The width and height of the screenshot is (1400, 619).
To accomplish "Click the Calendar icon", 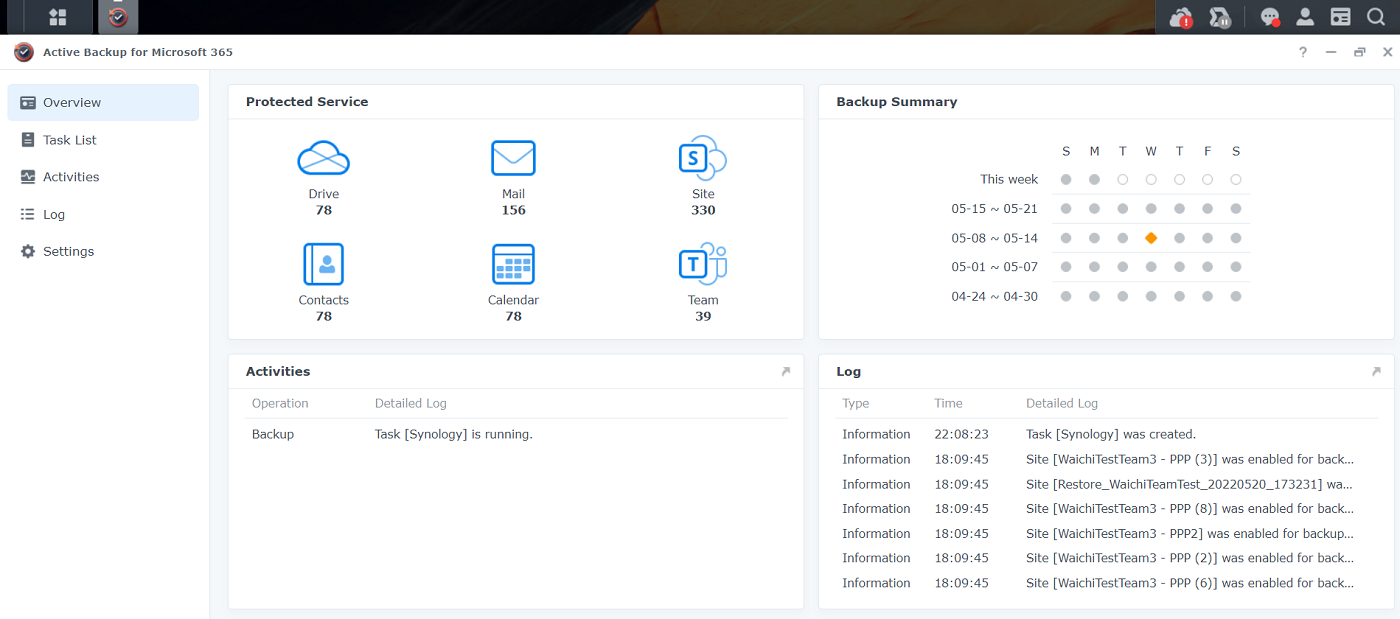I will pyautogui.click(x=513, y=264).
